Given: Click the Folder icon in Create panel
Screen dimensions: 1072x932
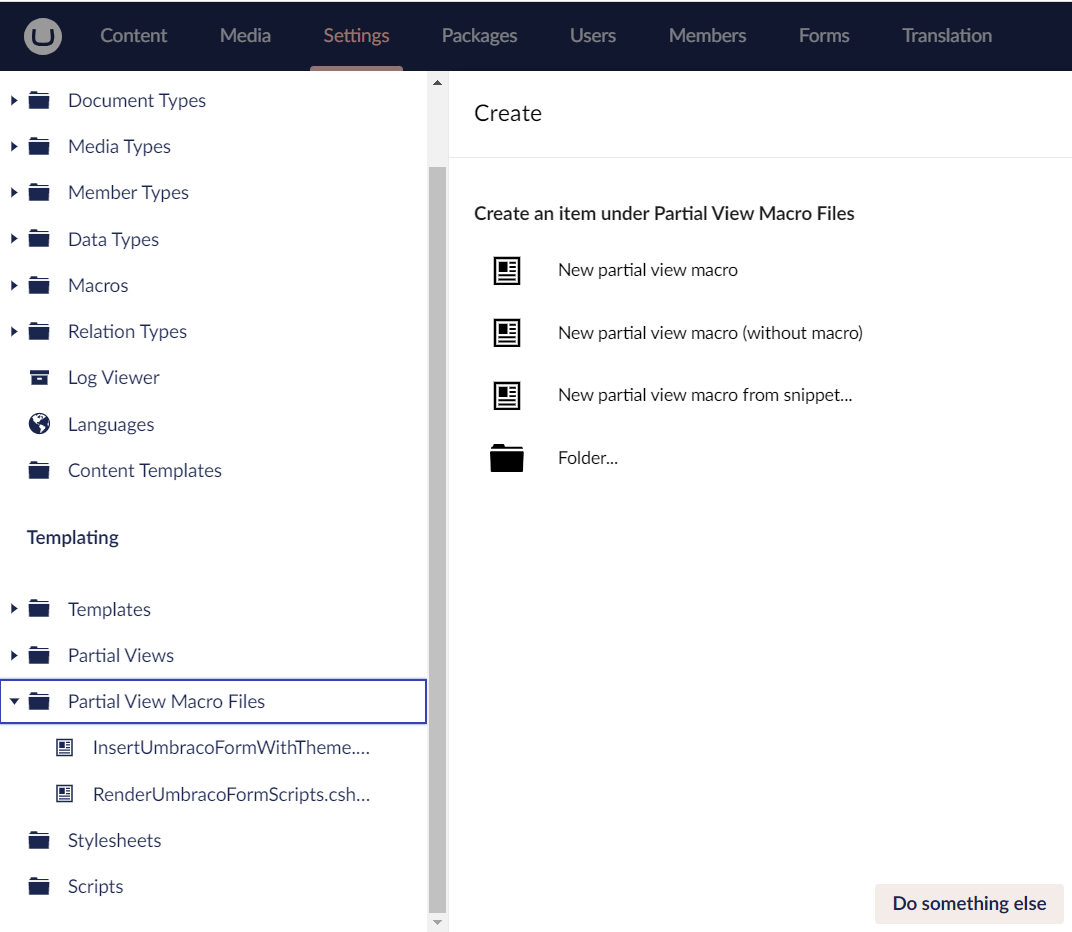Looking at the screenshot, I should point(507,458).
